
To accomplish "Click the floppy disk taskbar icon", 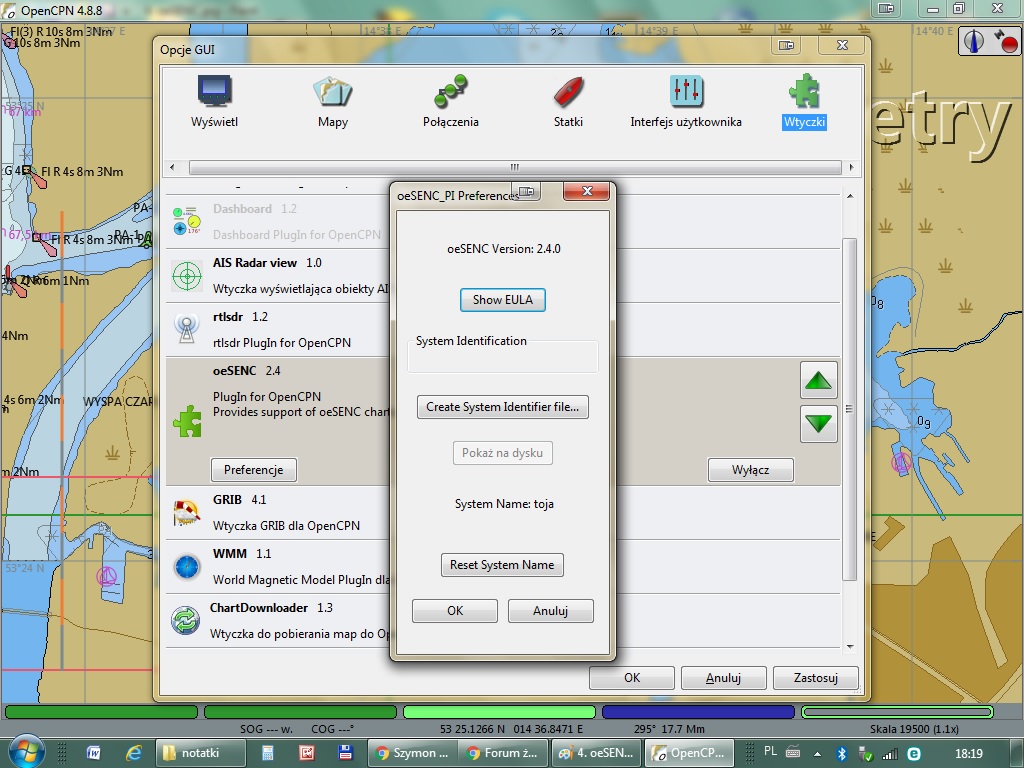I will click(x=345, y=753).
